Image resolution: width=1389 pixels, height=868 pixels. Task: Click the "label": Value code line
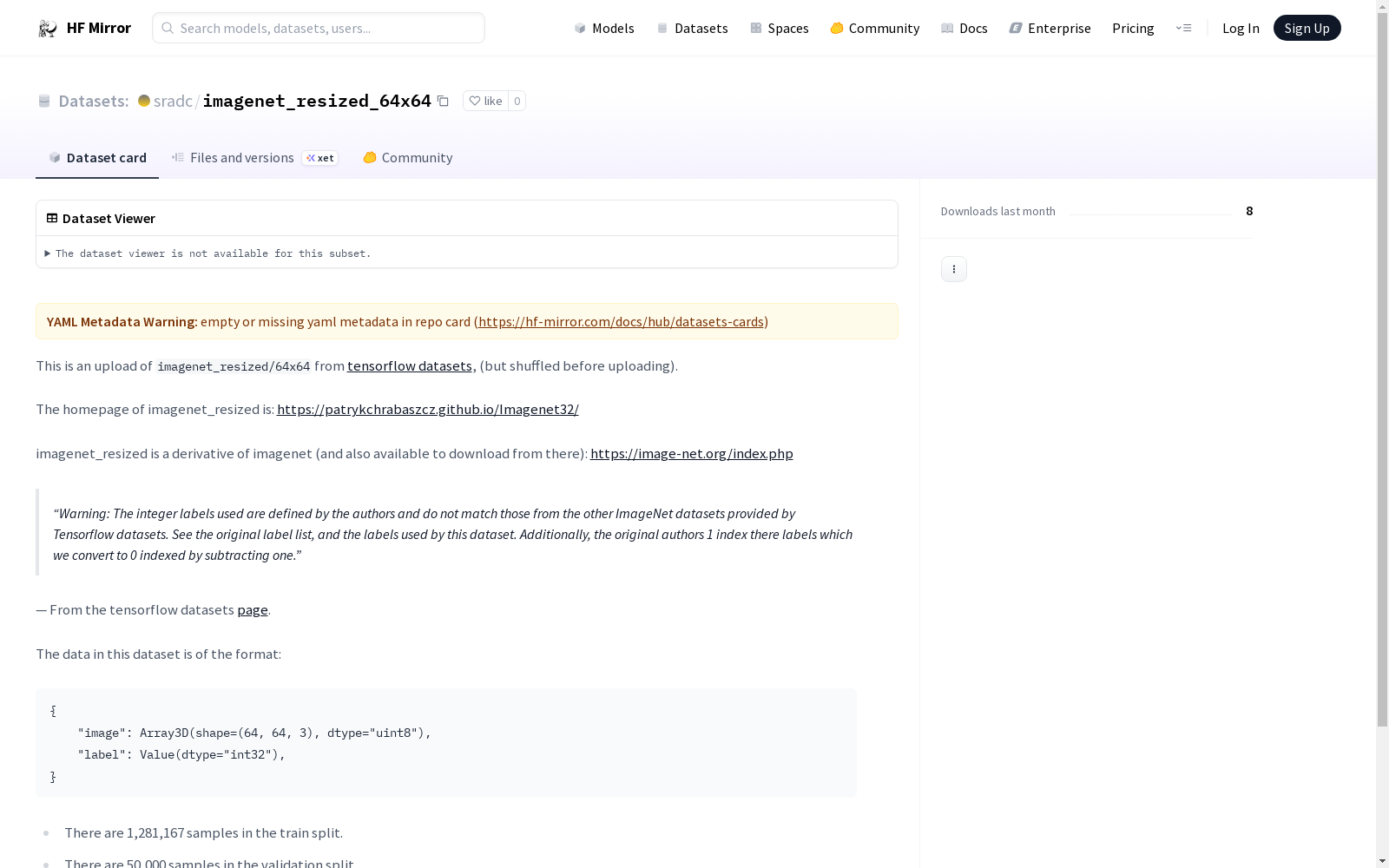(181, 754)
